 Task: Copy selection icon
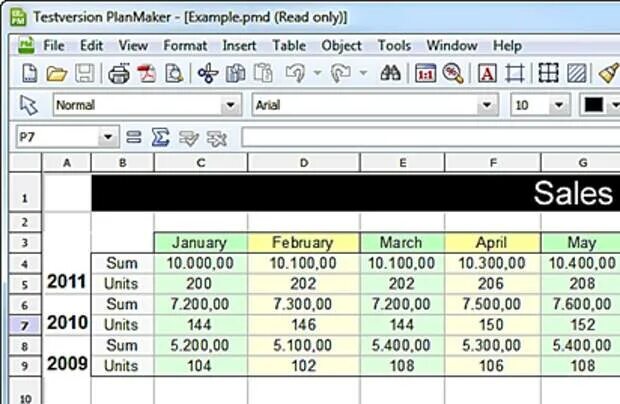coord(236,74)
